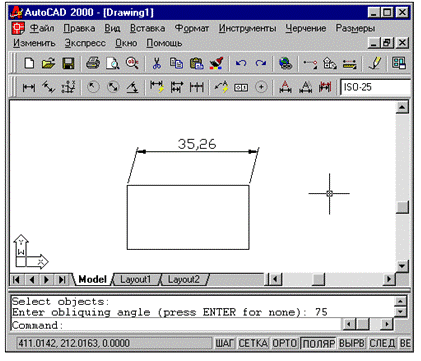Select the Linear Dimension tool
Image resolution: width=421 pixels, height=361 pixels.
pyautogui.click(x=29, y=87)
